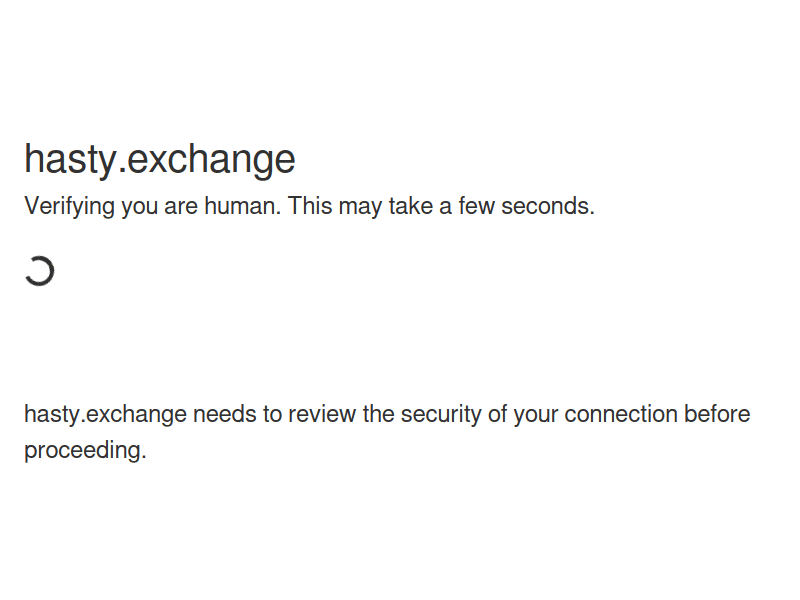Click the word "needs" in the bottom paragraph

pyautogui.click(x=224, y=415)
